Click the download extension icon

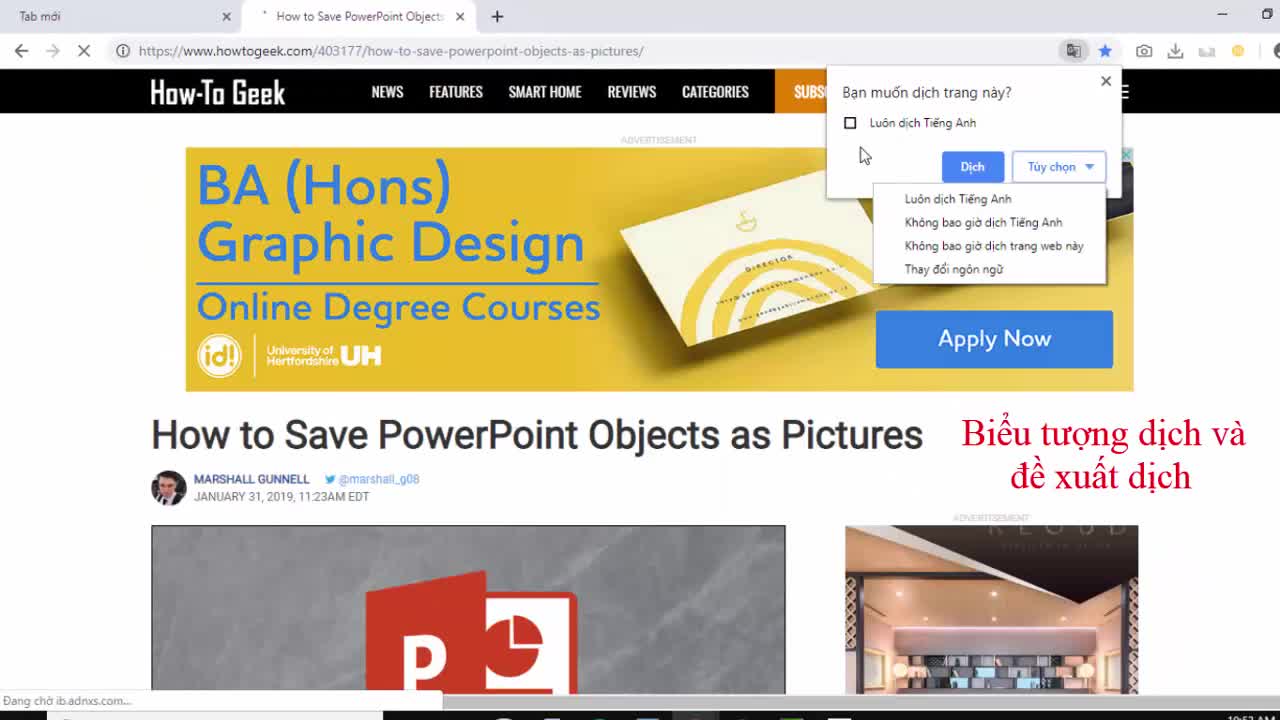point(1176,51)
